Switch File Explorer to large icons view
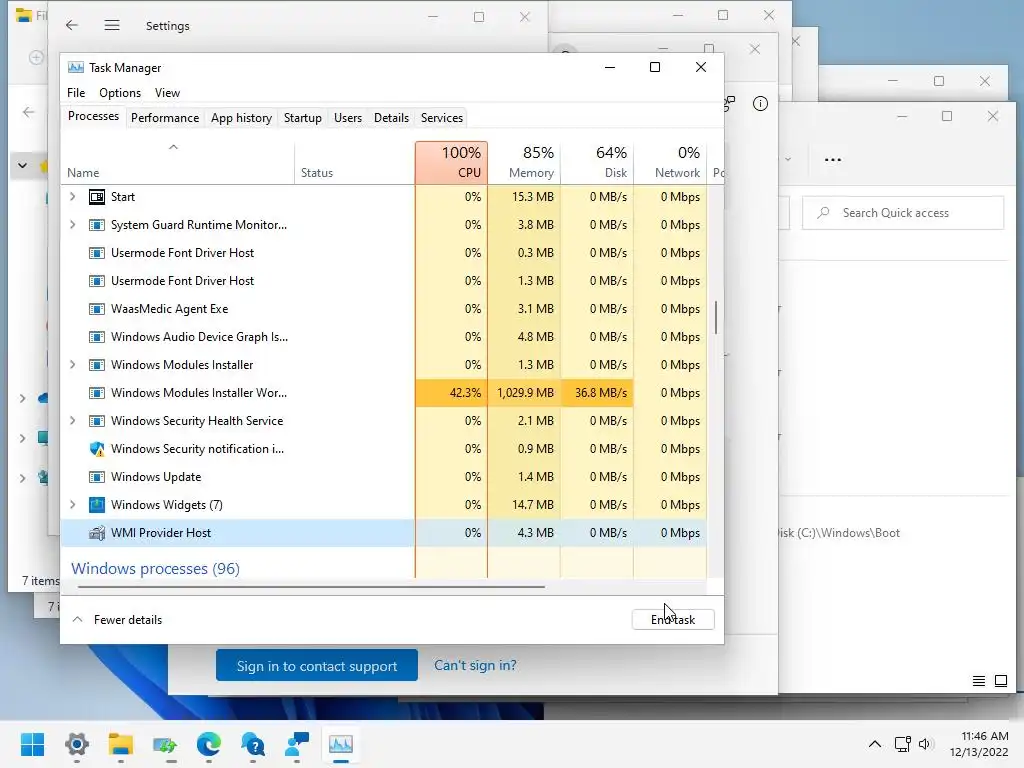This screenshot has height=768, width=1024. click(1000, 681)
